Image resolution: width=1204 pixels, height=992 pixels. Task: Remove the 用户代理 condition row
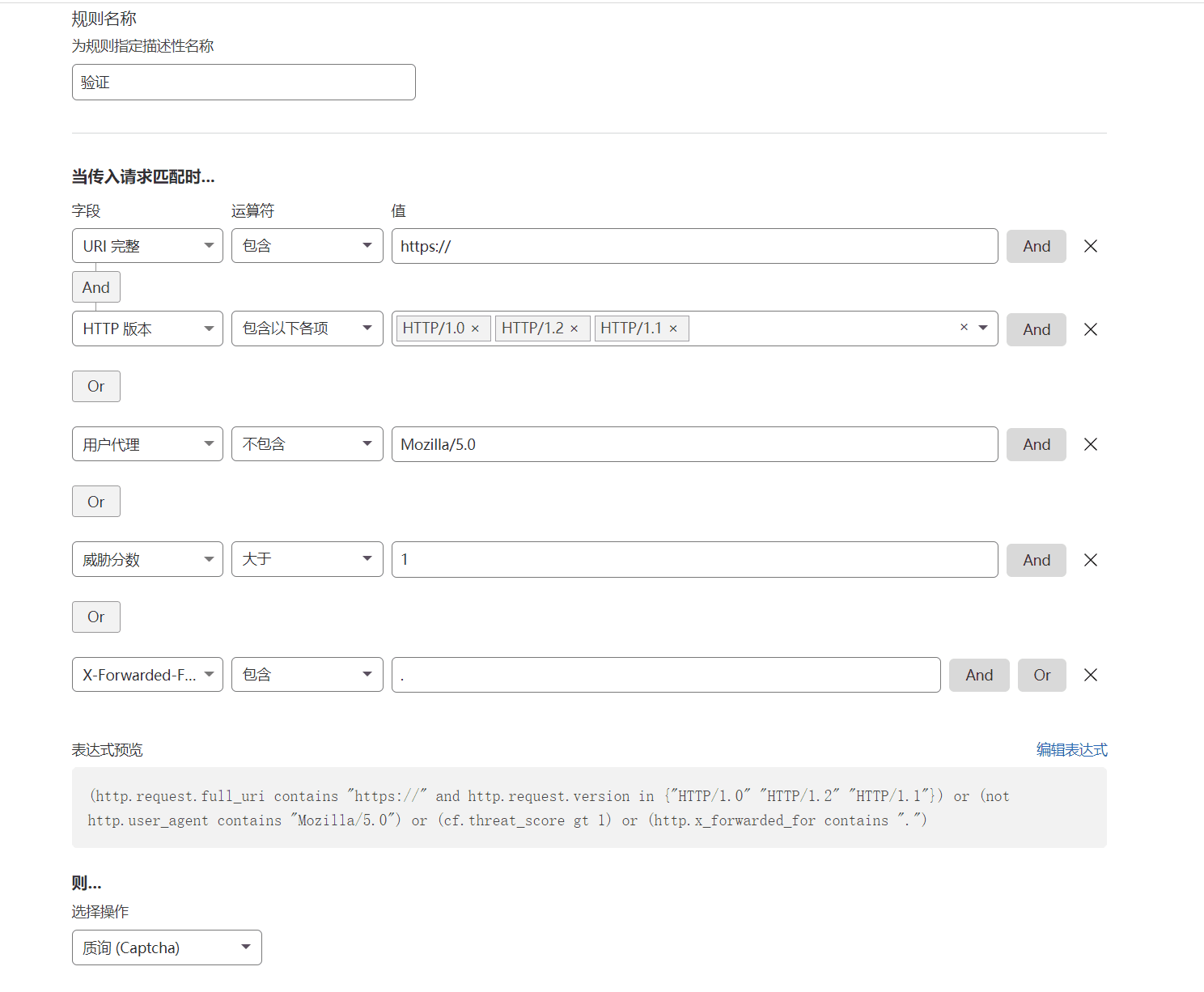click(x=1090, y=444)
